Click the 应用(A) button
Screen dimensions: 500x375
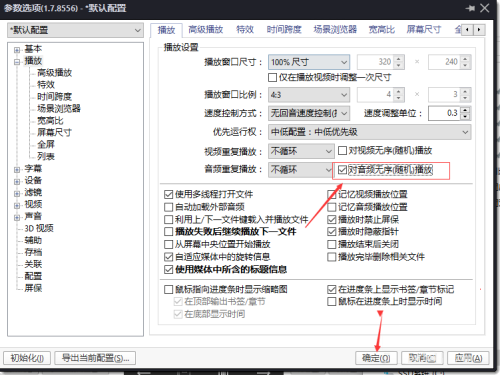(469, 358)
